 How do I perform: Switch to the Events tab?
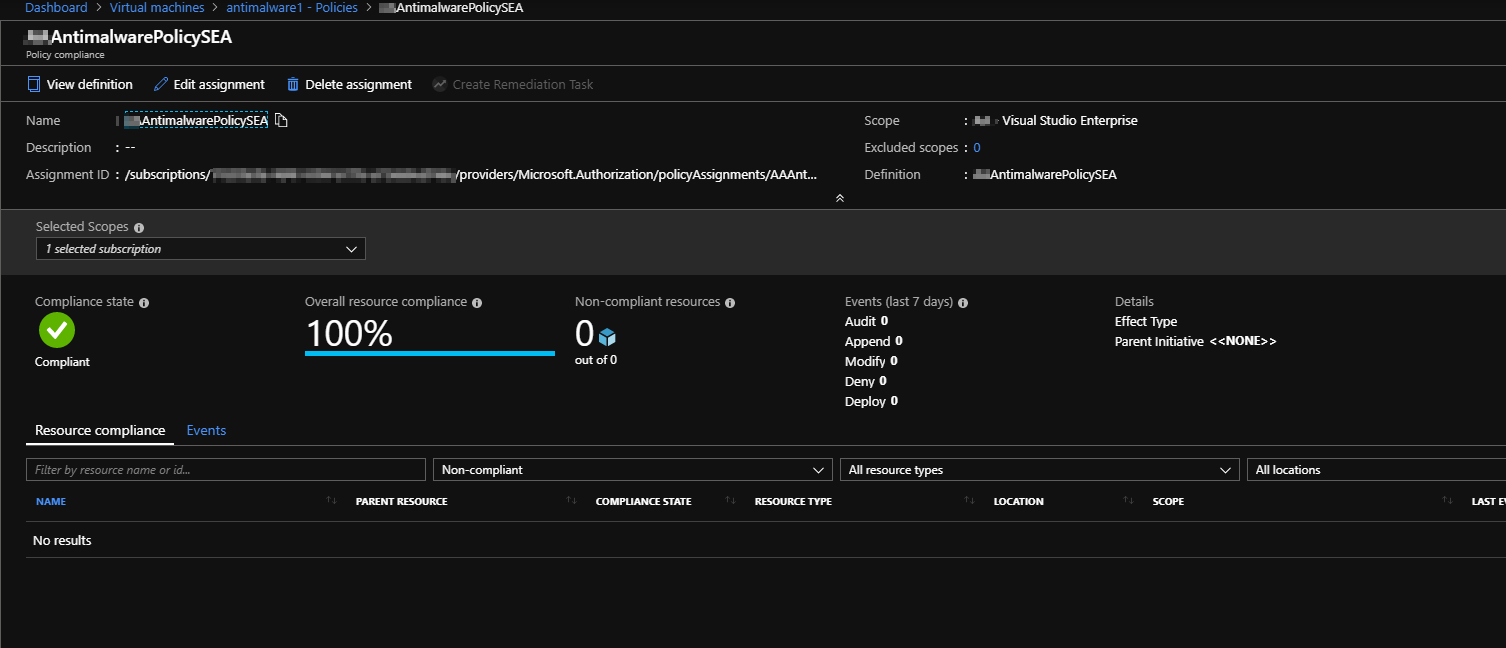(206, 430)
